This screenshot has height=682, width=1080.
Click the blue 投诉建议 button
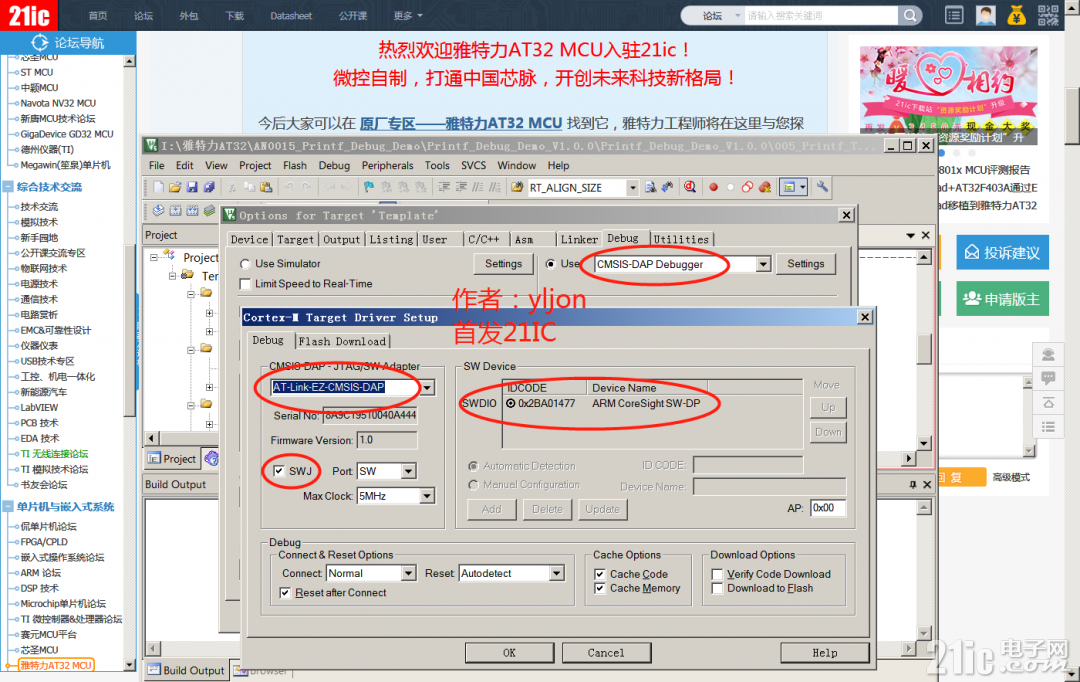point(1002,253)
